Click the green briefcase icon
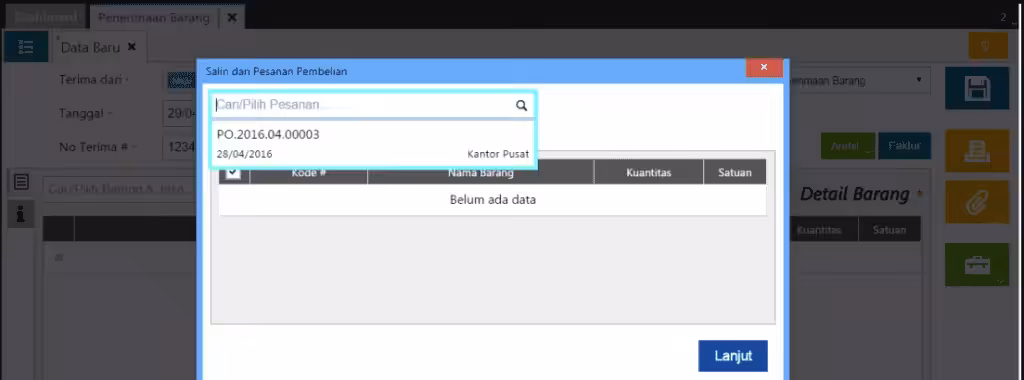 point(978,264)
